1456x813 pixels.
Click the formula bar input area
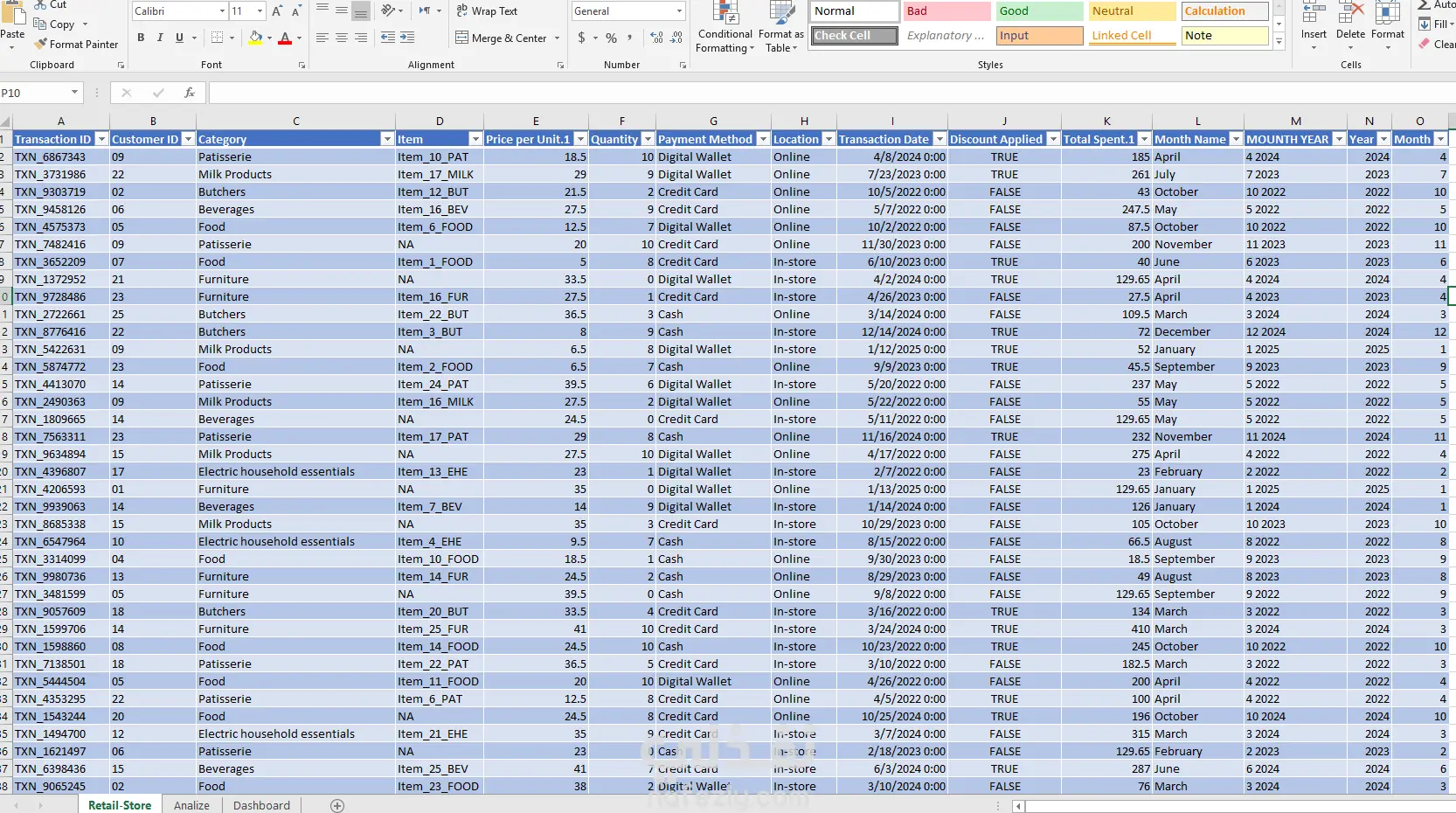click(x=832, y=93)
